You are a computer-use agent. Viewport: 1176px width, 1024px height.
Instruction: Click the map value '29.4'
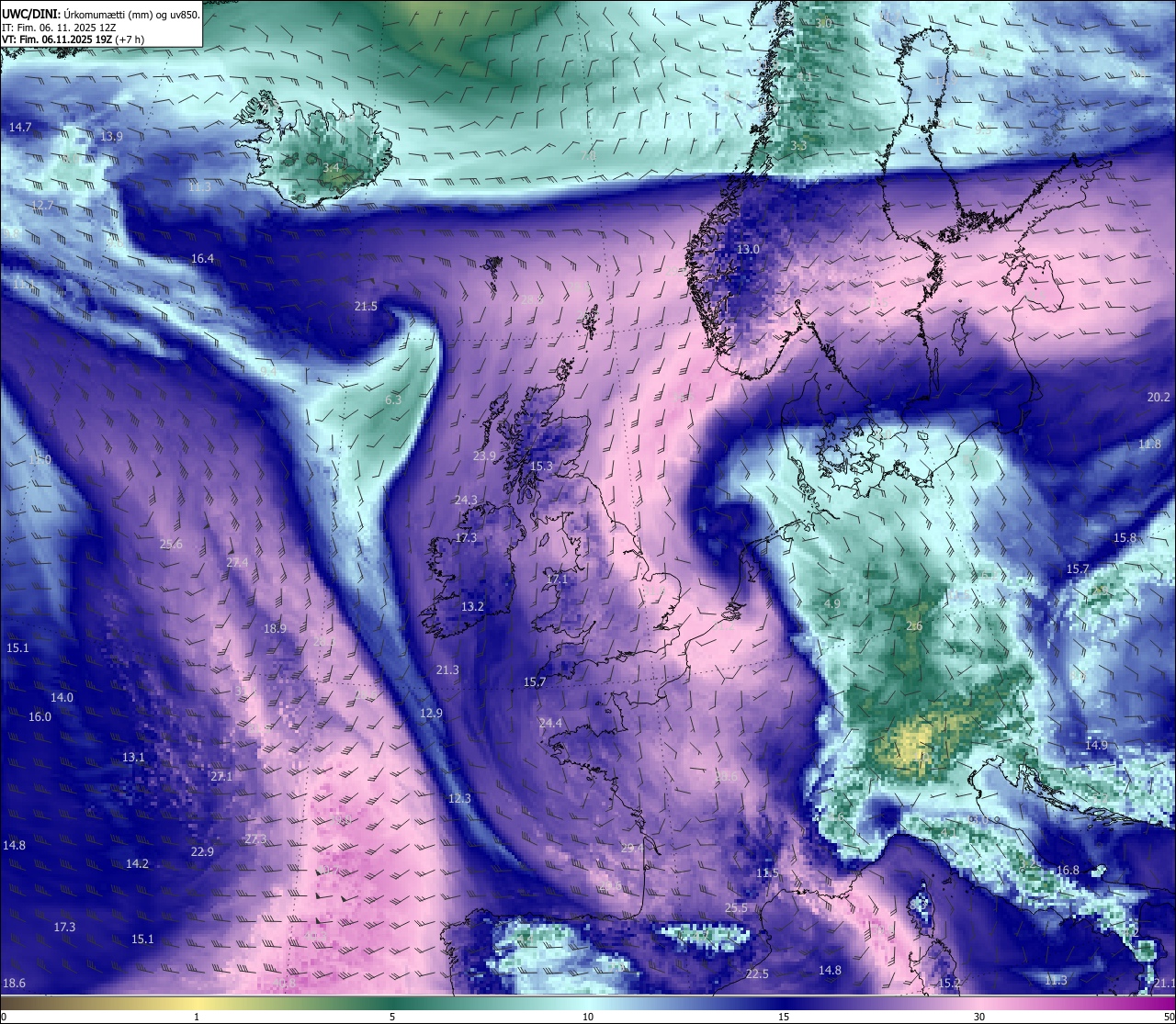point(632,849)
